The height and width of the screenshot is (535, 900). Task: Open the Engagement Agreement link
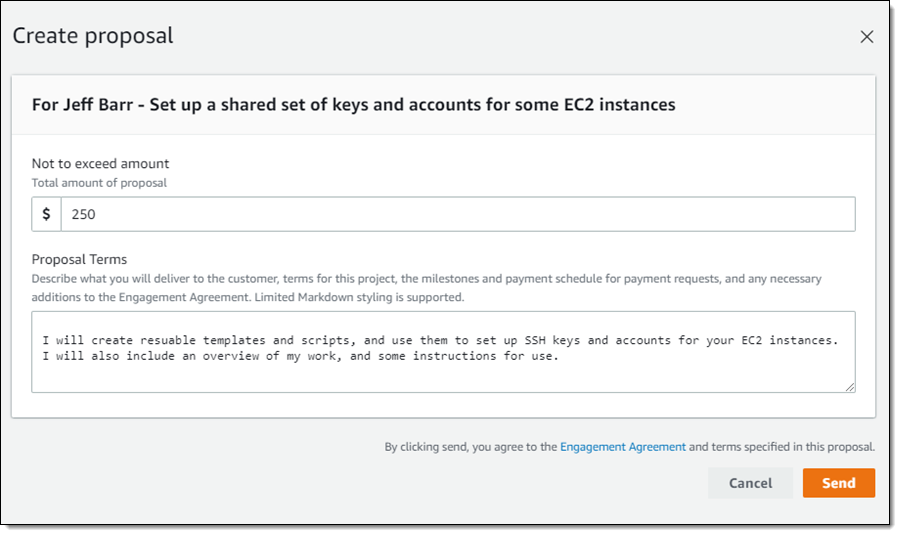pyautogui.click(x=623, y=447)
